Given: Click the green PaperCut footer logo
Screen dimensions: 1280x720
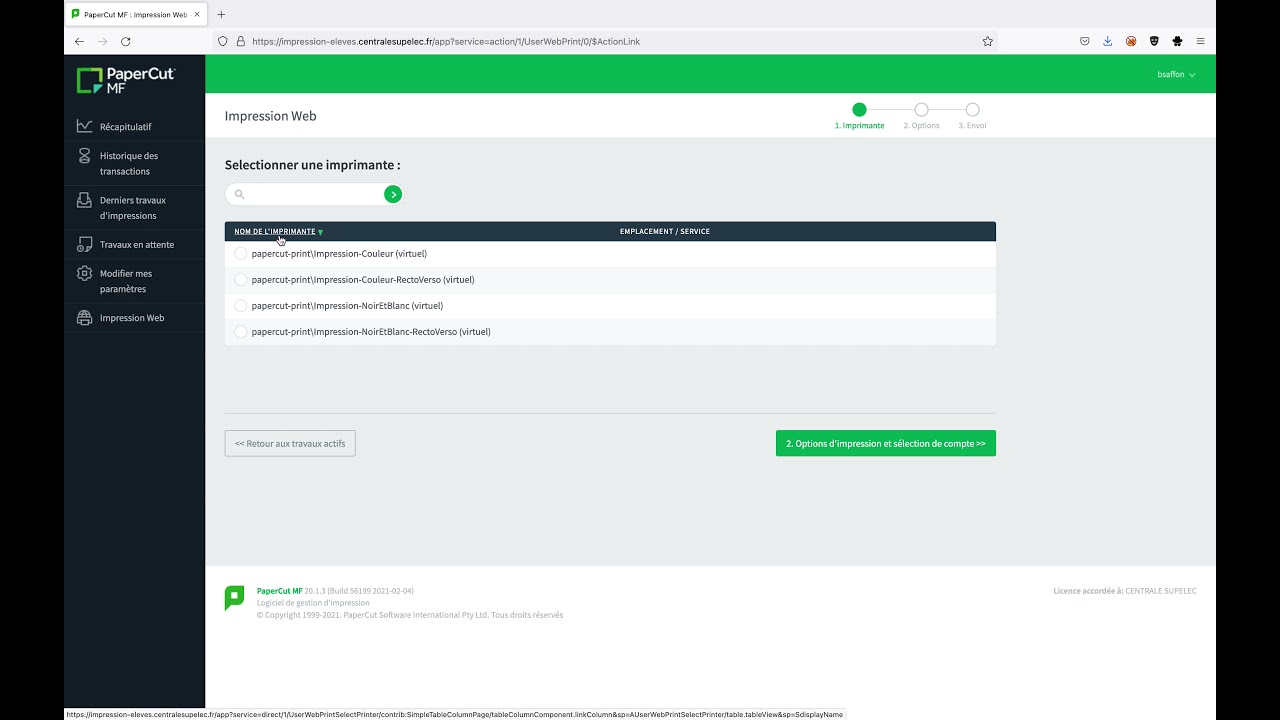Looking at the screenshot, I should [x=234, y=598].
